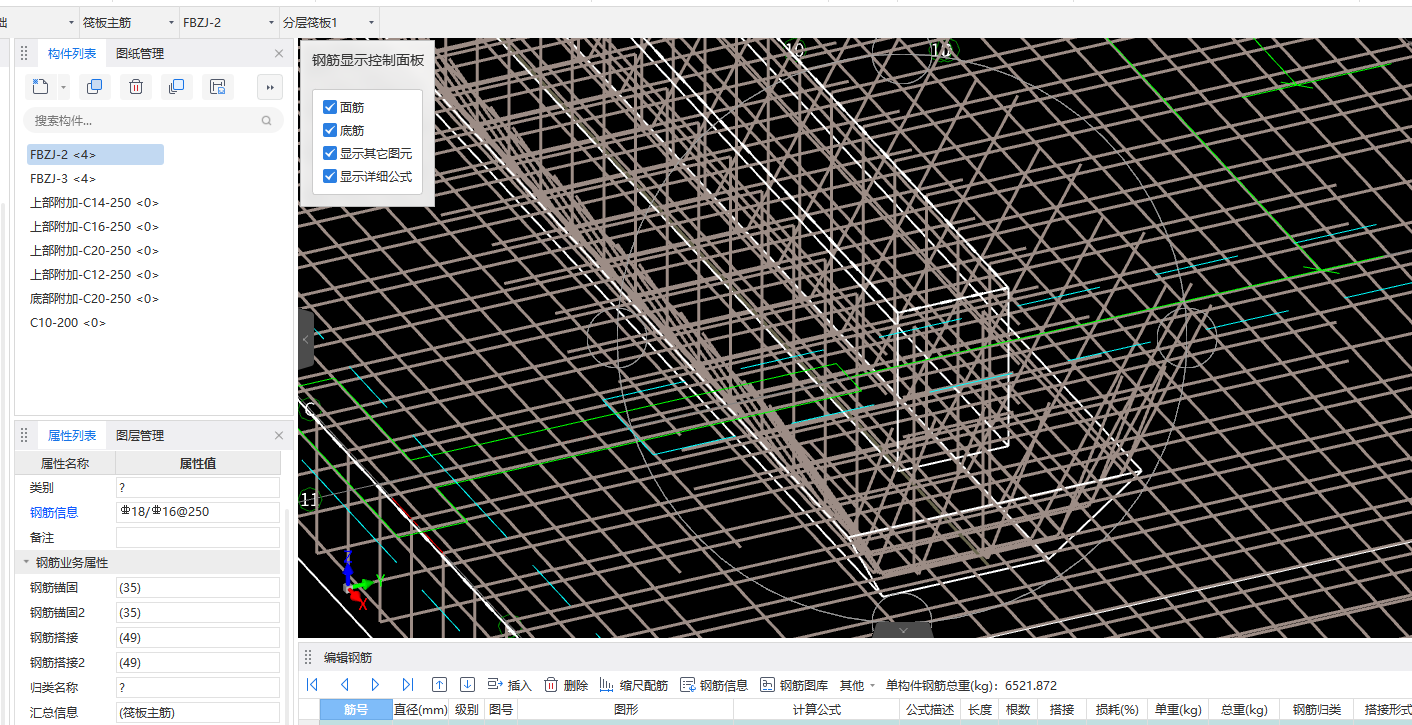
Task: Click the new component icon
Action: point(40,87)
